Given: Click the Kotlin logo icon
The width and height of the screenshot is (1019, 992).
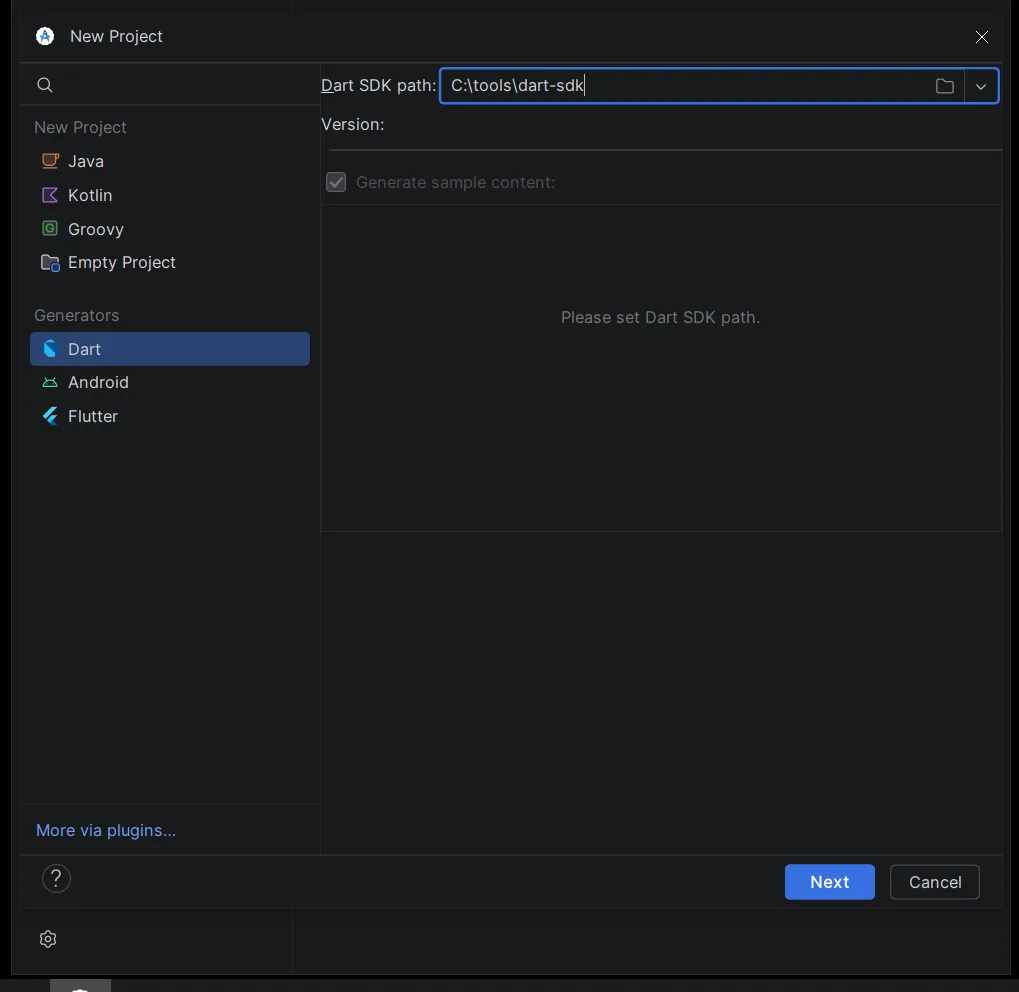Looking at the screenshot, I should tap(50, 195).
